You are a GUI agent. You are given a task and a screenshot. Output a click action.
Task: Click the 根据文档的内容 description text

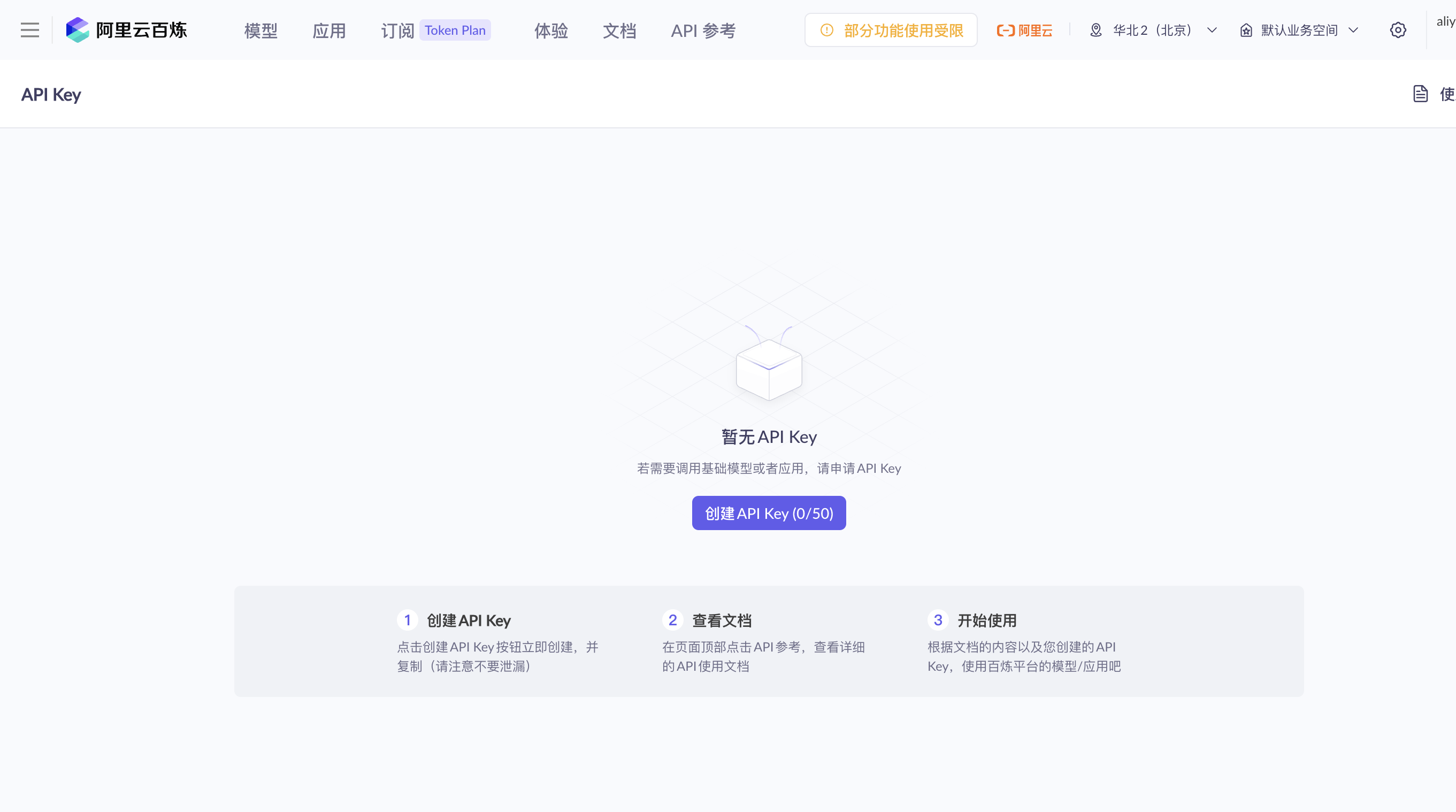[x=1024, y=656]
